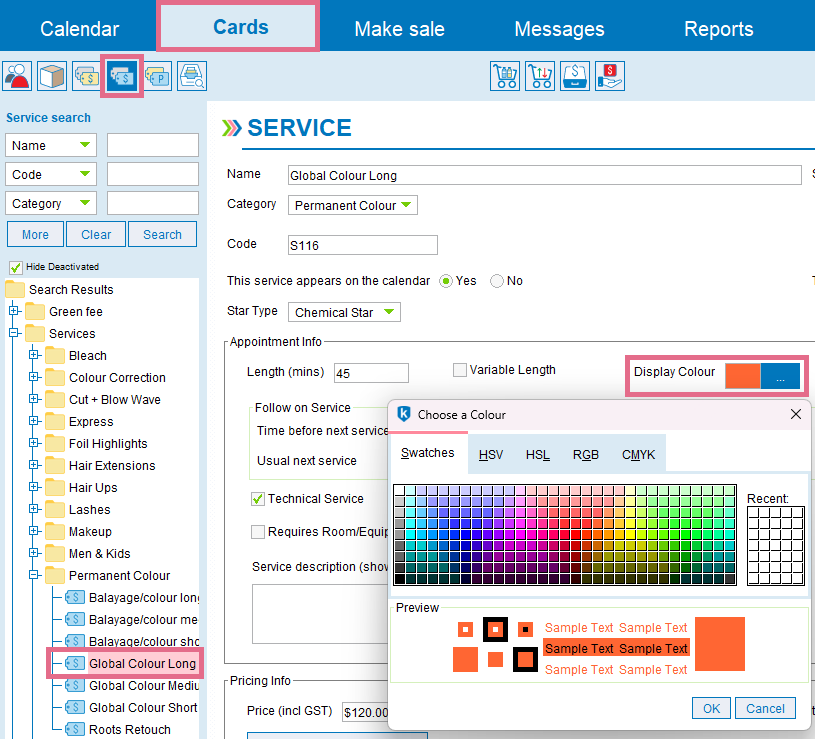Open the Calendar tab
Screen dimensions: 815x739
[80, 29]
